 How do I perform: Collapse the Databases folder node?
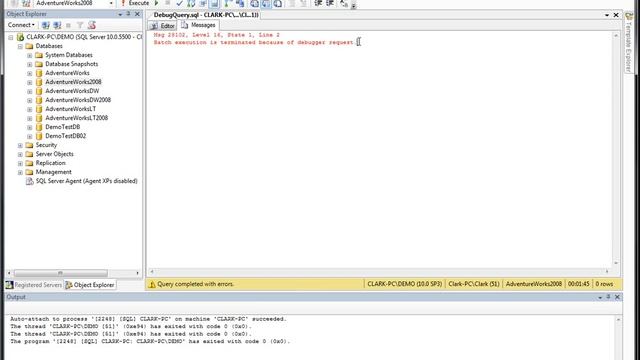coord(20,46)
